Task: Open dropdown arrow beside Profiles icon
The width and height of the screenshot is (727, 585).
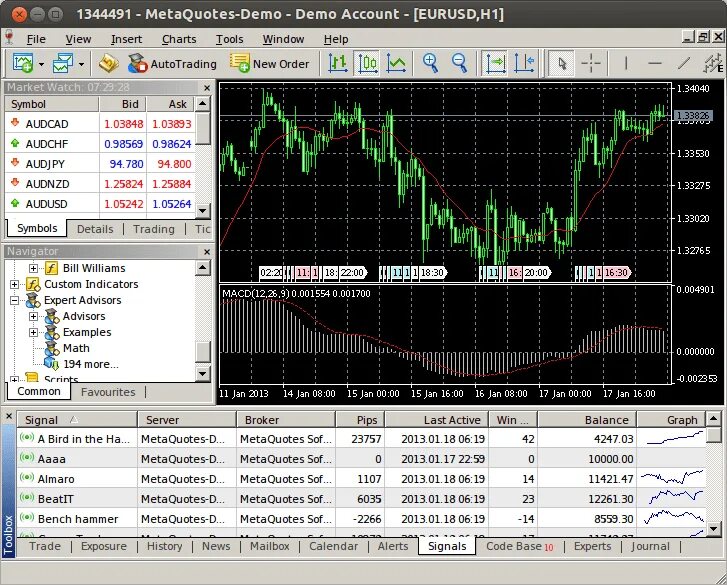Action: pyautogui.click(x=81, y=64)
